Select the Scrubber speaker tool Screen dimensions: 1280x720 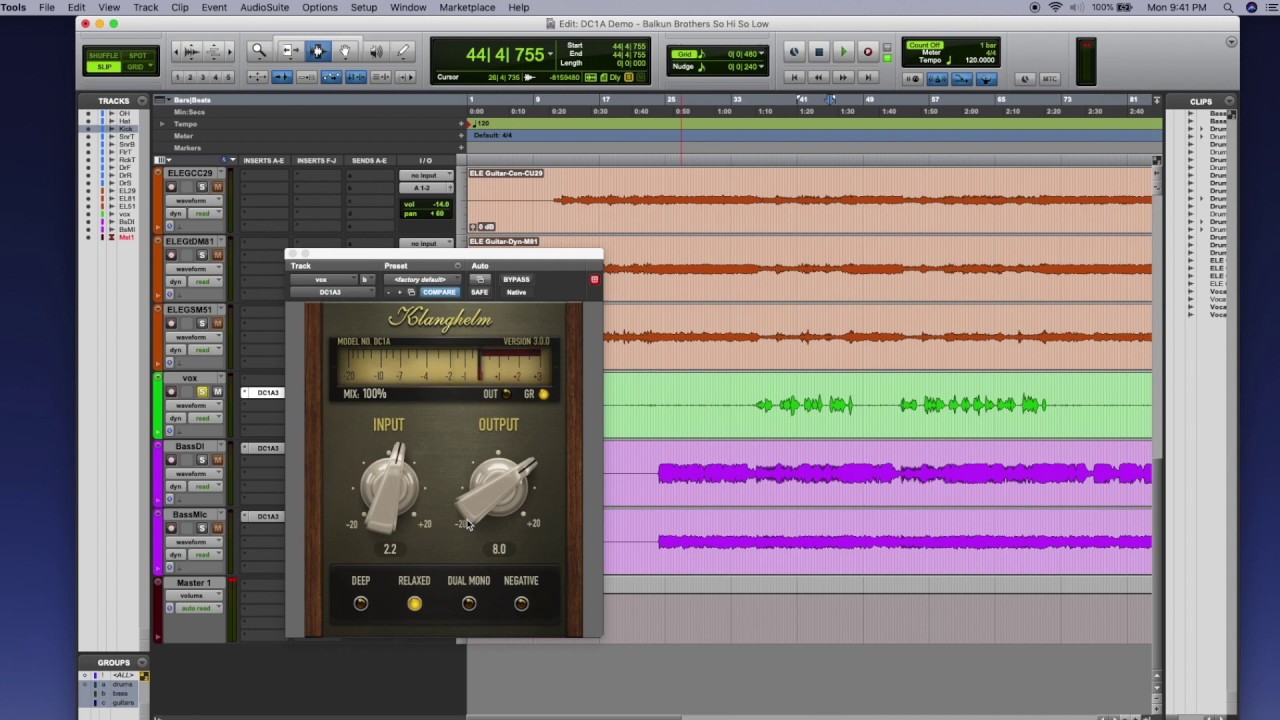coord(376,51)
